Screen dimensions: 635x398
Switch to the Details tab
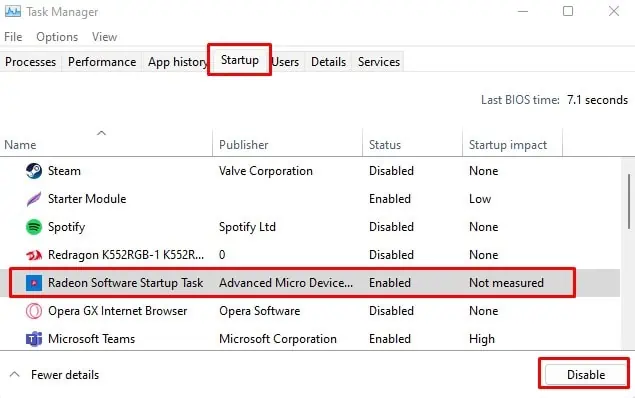click(328, 62)
